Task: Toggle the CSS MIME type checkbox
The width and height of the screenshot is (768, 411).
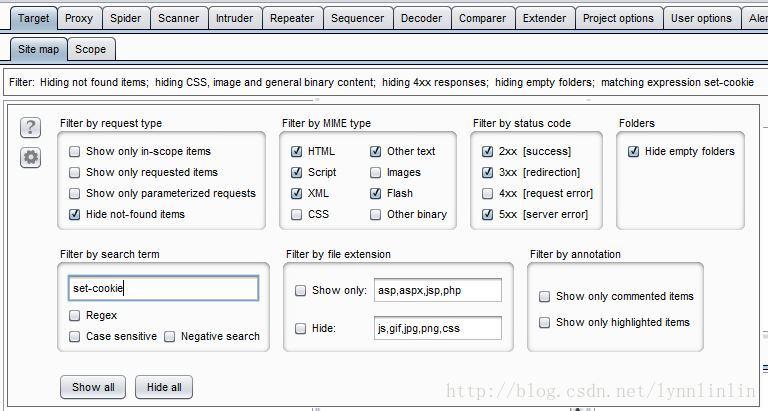Action: coord(297,214)
